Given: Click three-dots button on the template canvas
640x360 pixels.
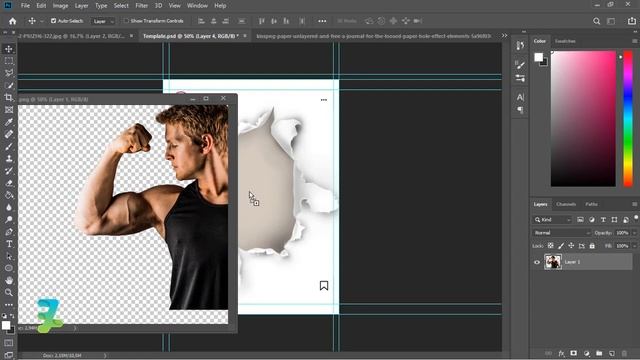Looking at the screenshot, I should pyautogui.click(x=324, y=100).
